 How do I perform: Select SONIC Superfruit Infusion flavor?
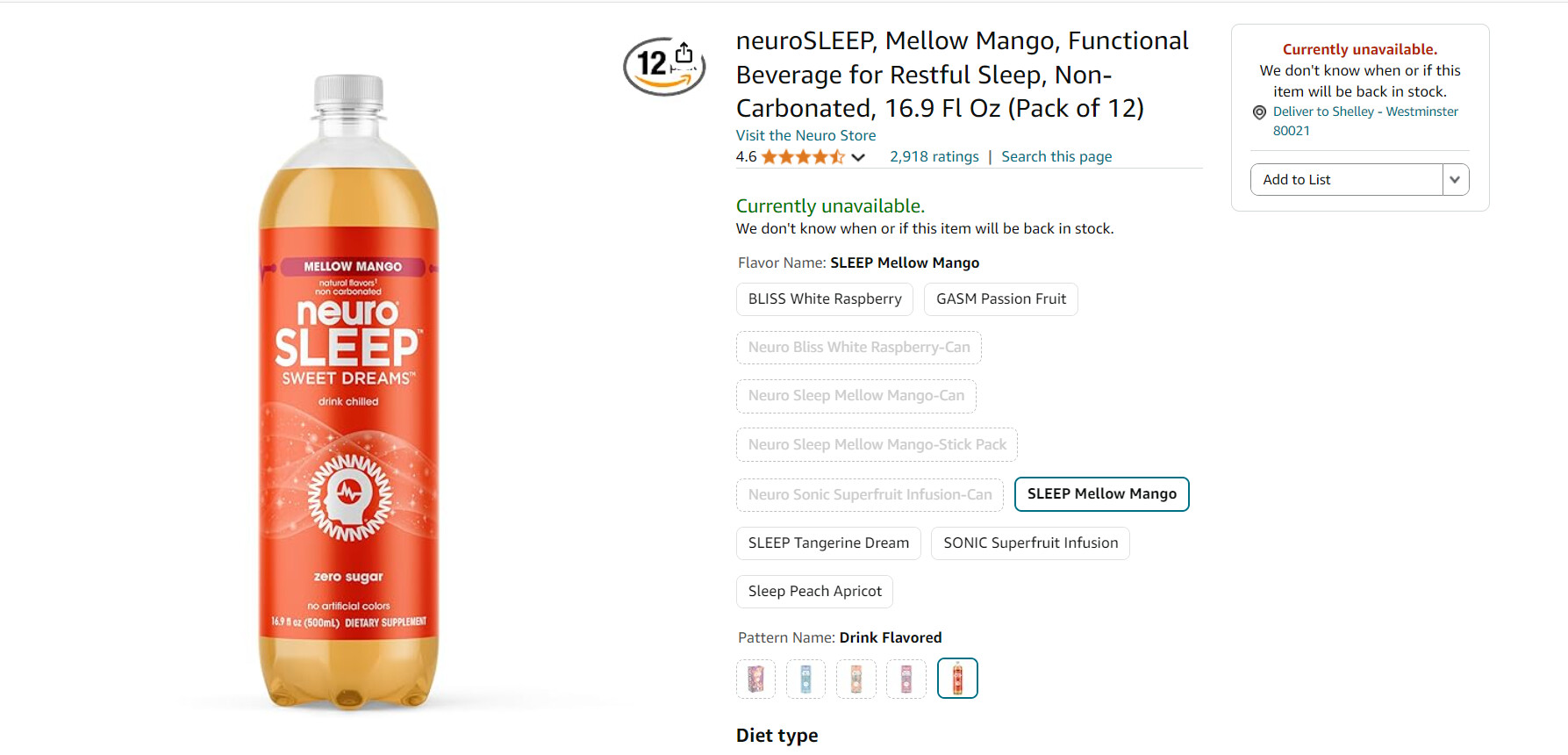click(x=1030, y=543)
